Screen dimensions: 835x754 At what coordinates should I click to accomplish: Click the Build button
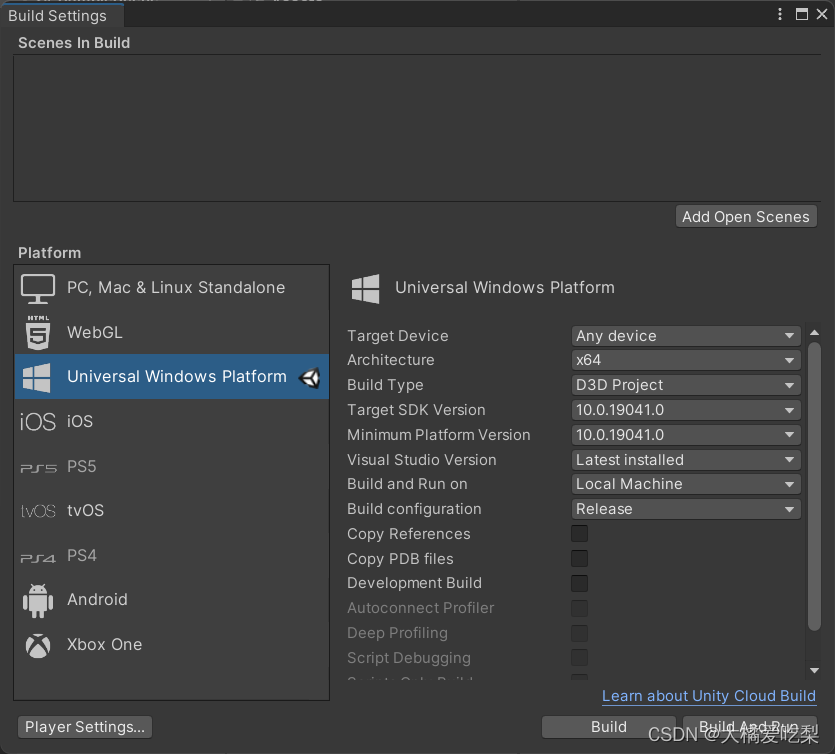609,727
